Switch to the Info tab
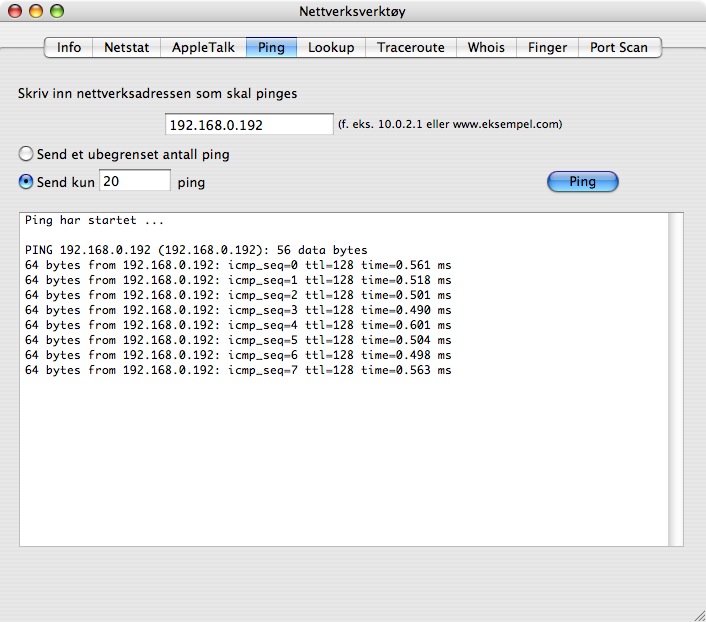The image size is (706, 622). coord(69,47)
